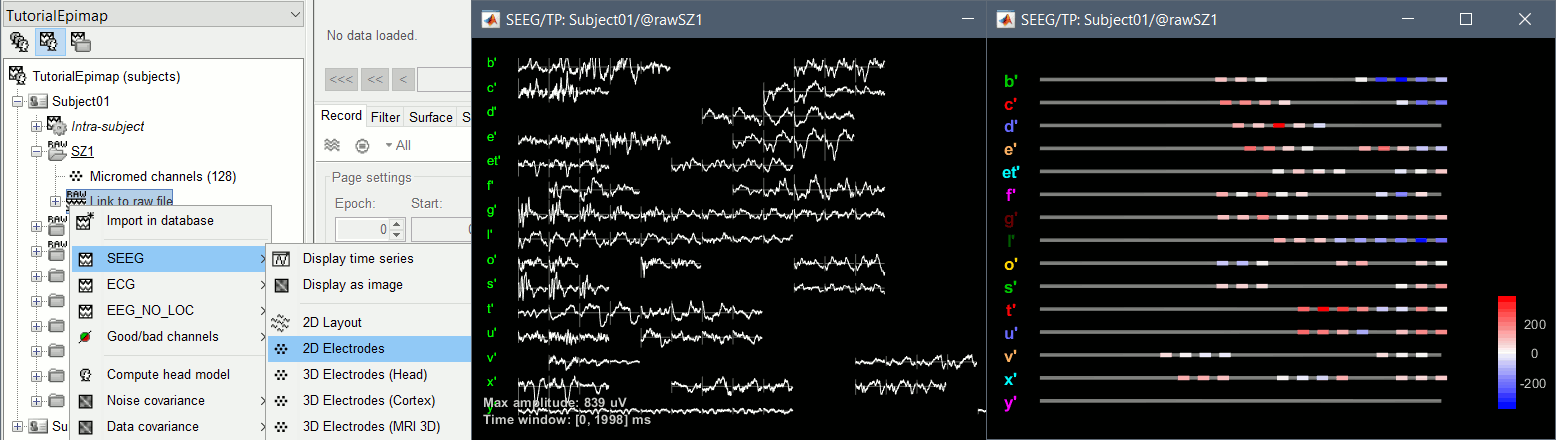This screenshot has height=440, width=1556.
Task: Switch to functional data sorted by conditions
Action: tap(79, 42)
